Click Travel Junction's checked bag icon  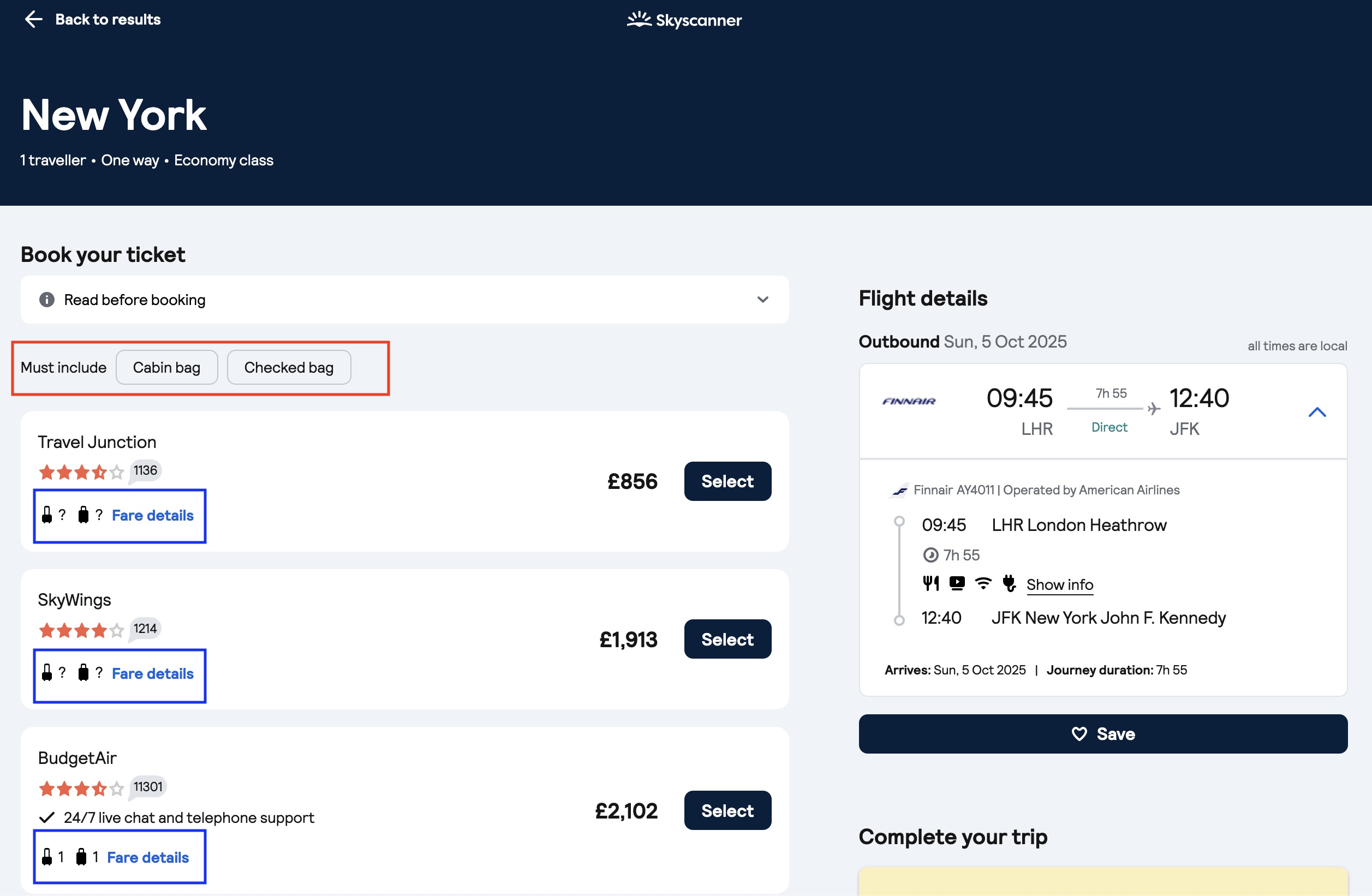(83, 515)
